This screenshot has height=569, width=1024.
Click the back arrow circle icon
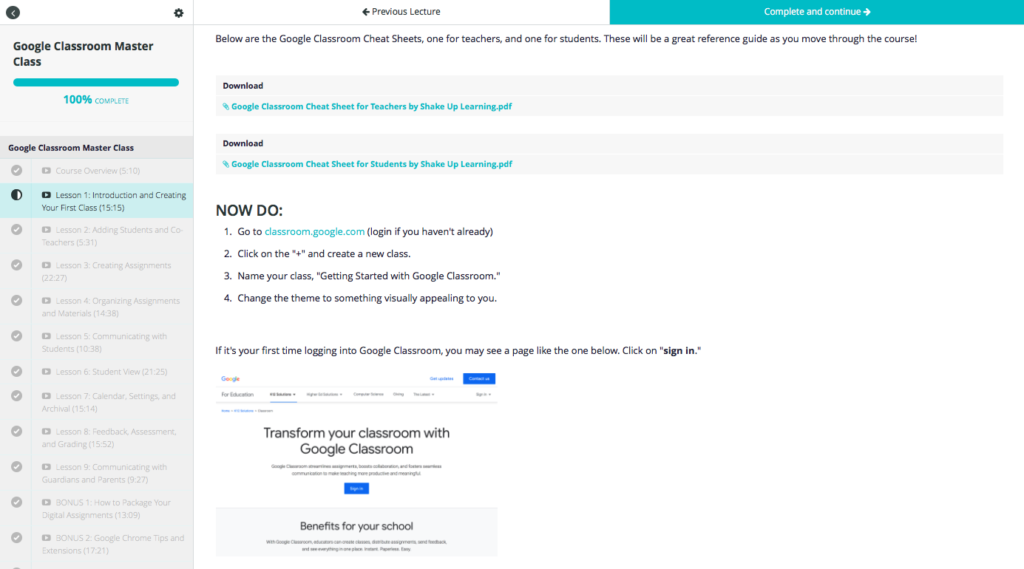click(13, 12)
